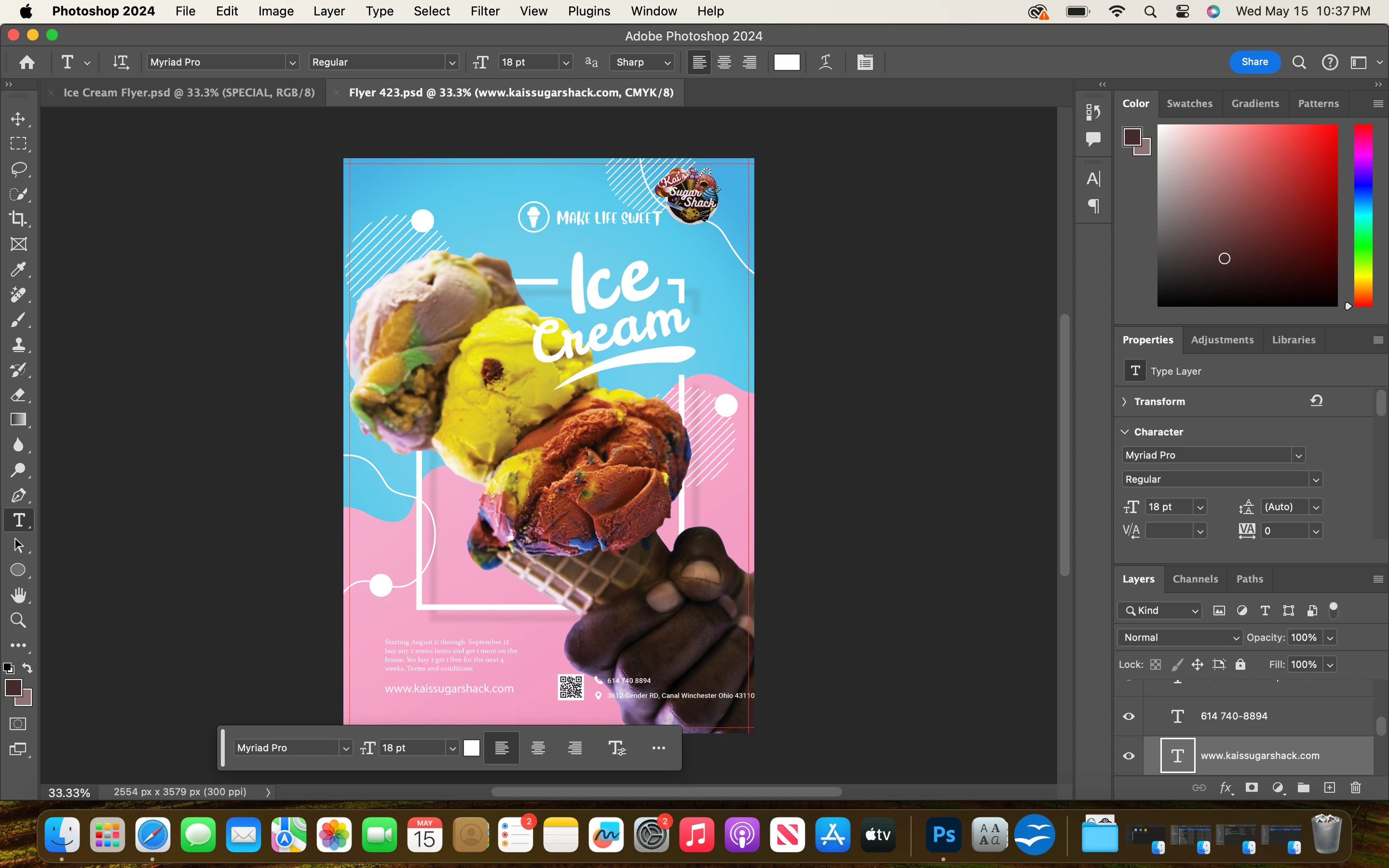The image size is (1389, 868).
Task: Hide the 614 740-8894 layer
Action: pyautogui.click(x=1129, y=716)
